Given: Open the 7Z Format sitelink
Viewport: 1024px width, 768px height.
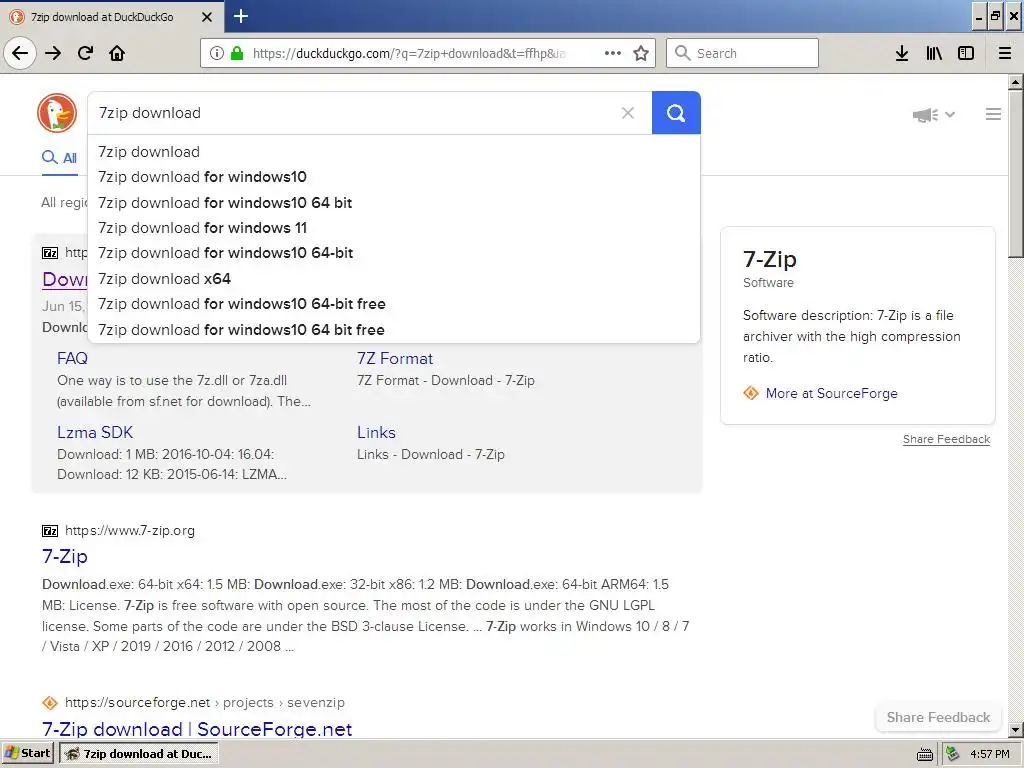Looking at the screenshot, I should pos(394,359).
